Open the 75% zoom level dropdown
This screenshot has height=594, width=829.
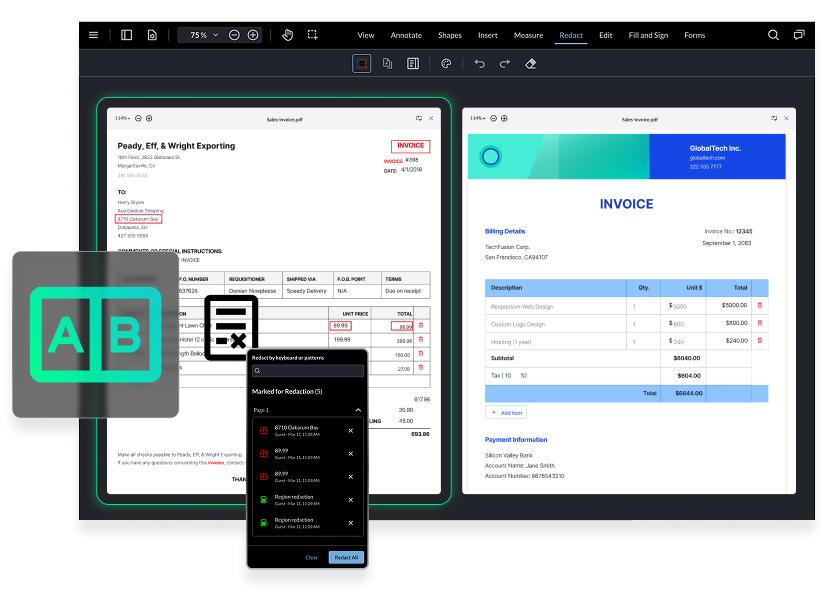(x=204, y=35)
